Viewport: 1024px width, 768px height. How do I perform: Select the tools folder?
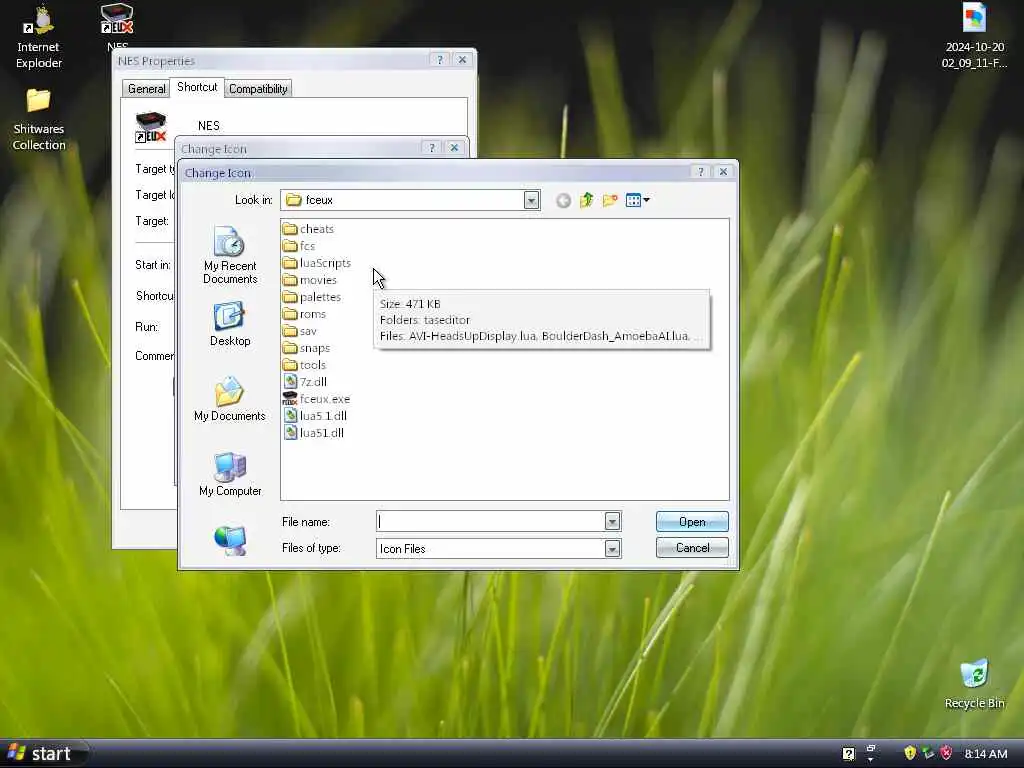304,364
